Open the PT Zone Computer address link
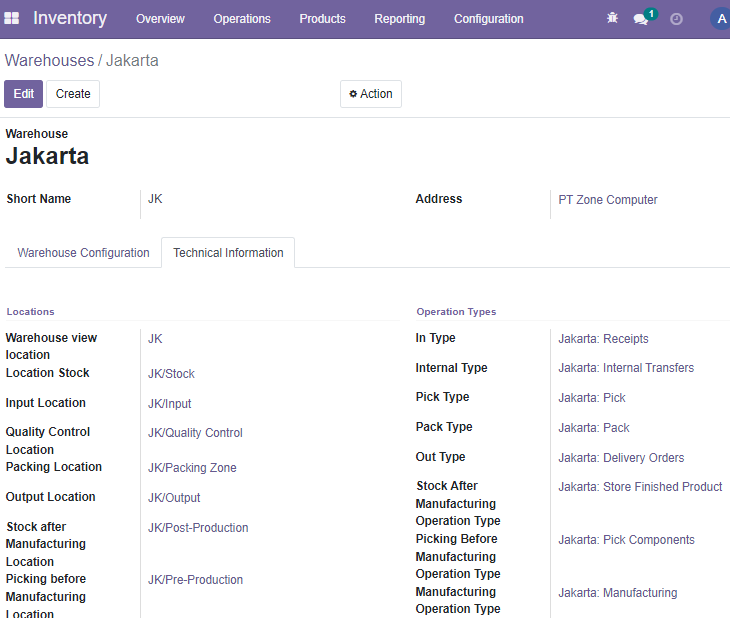Viewport: 730px width, 618px height. pos(608,200)
